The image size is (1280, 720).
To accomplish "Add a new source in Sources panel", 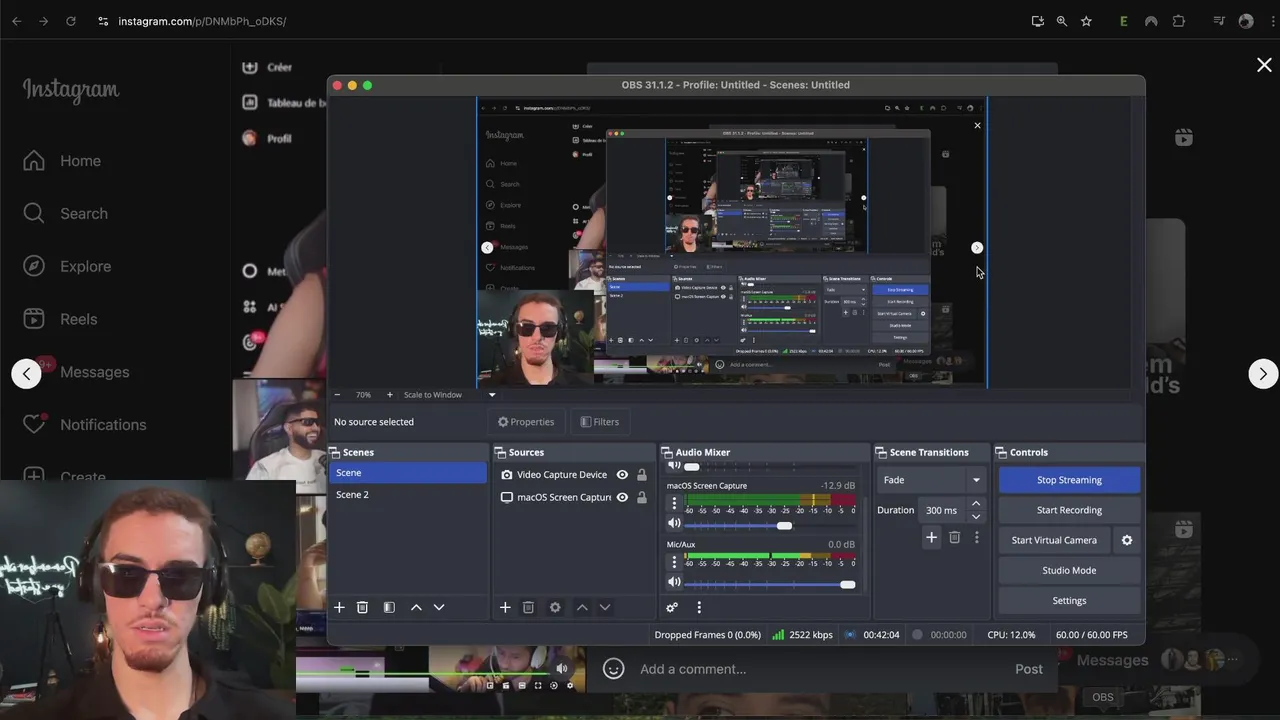I will pyautogui.click(x=505, y=607).
